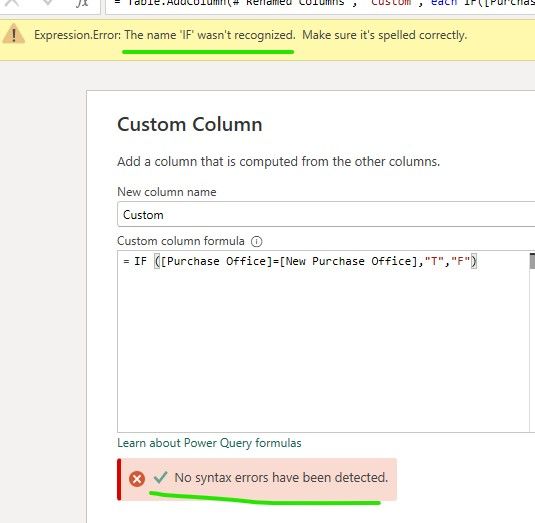
Task: Click the confirm checkmark in formula bar
Action: [x=47, y=3]
